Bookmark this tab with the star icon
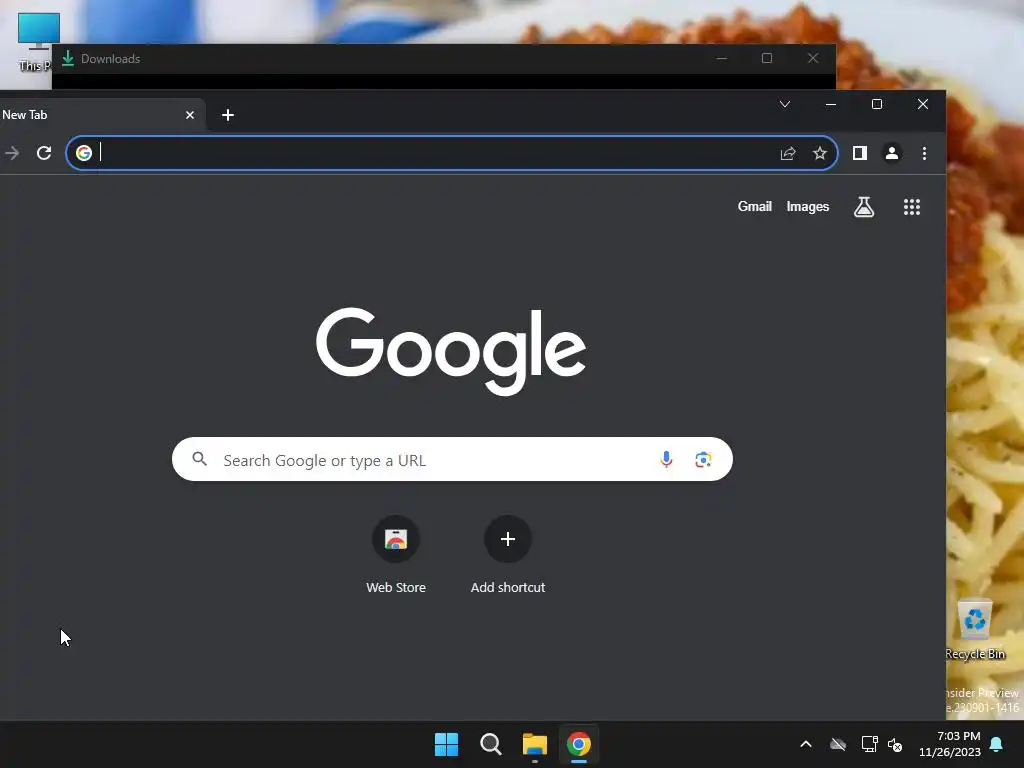The height and width of the screenshot is (768, 1024). pos(820,153)
